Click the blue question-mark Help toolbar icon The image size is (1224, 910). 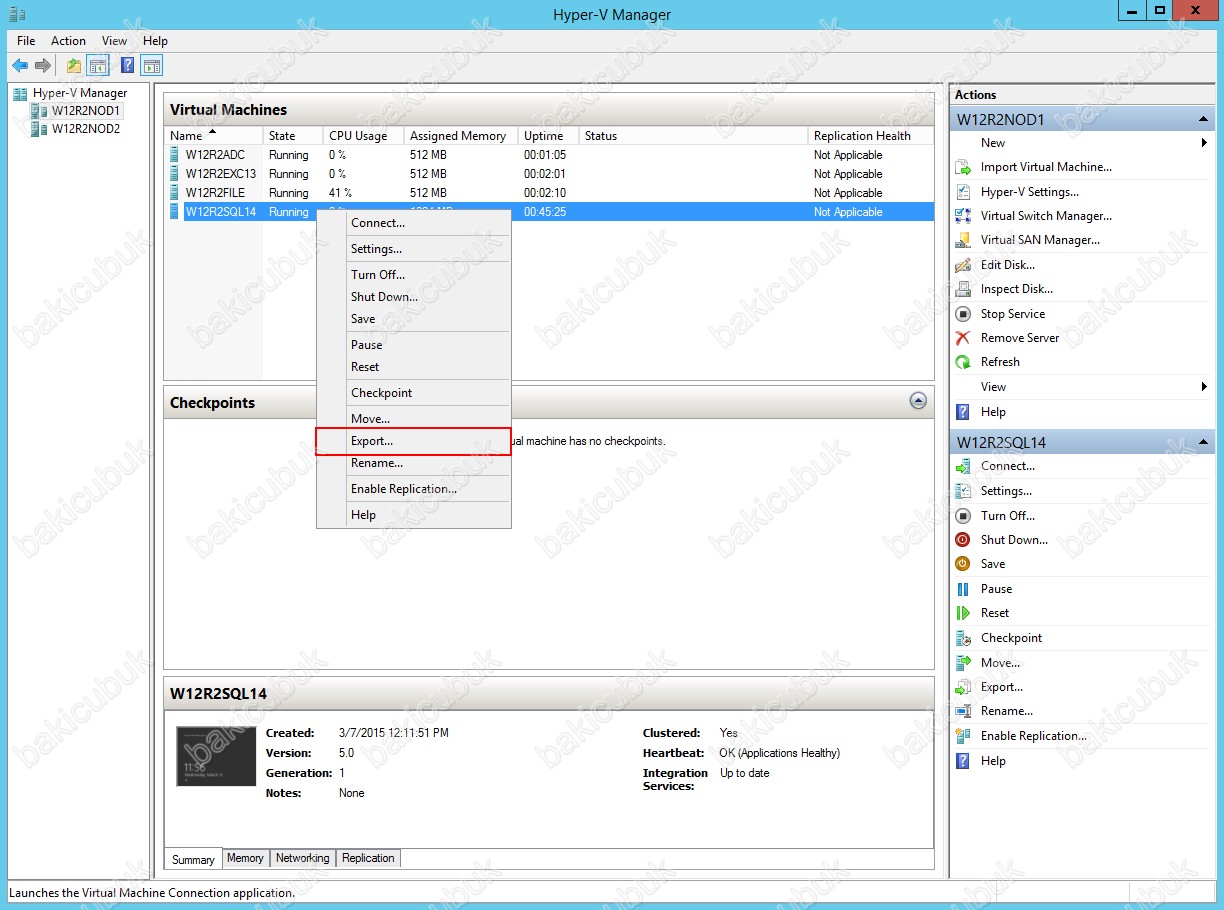(128, 66)
